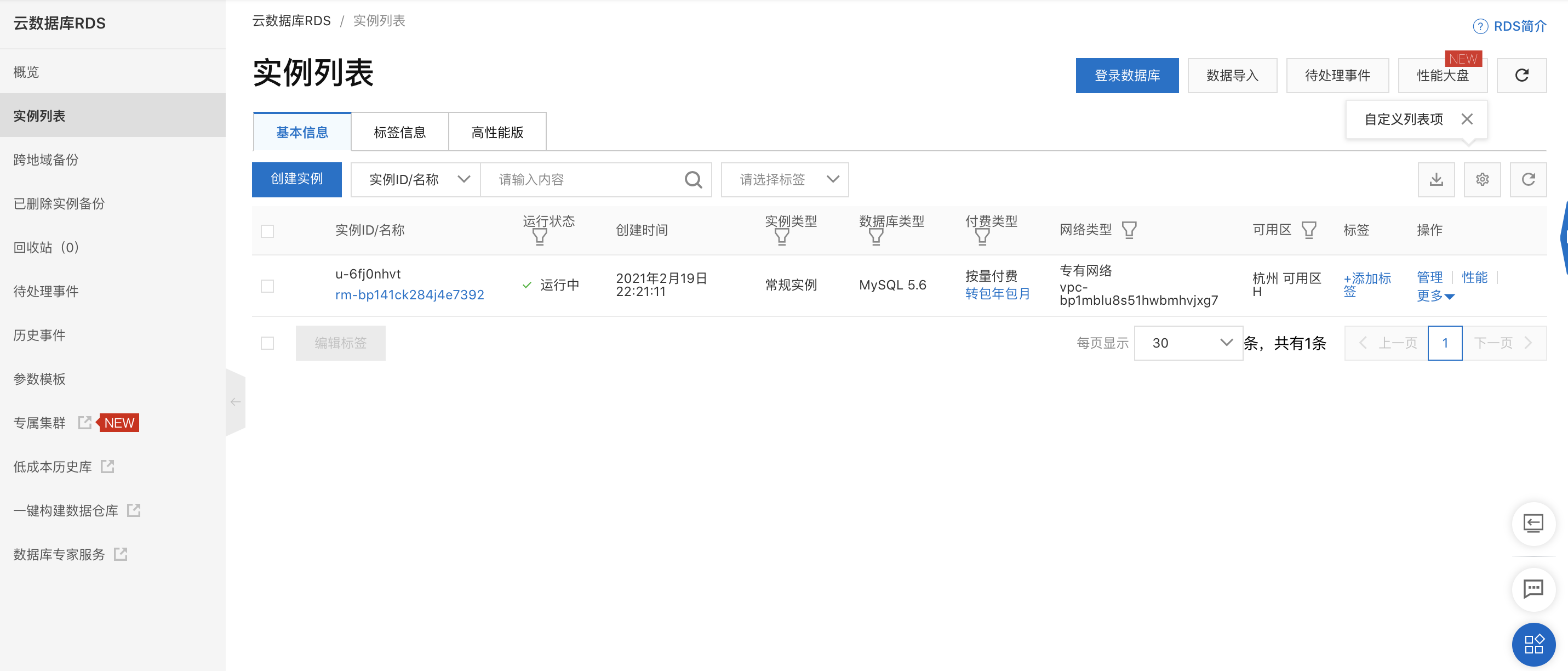The height and width of the screenshot is (671, 1568).
Task: Open 跨地域备份 in the sidebar
Action: (x=46, y=160)
